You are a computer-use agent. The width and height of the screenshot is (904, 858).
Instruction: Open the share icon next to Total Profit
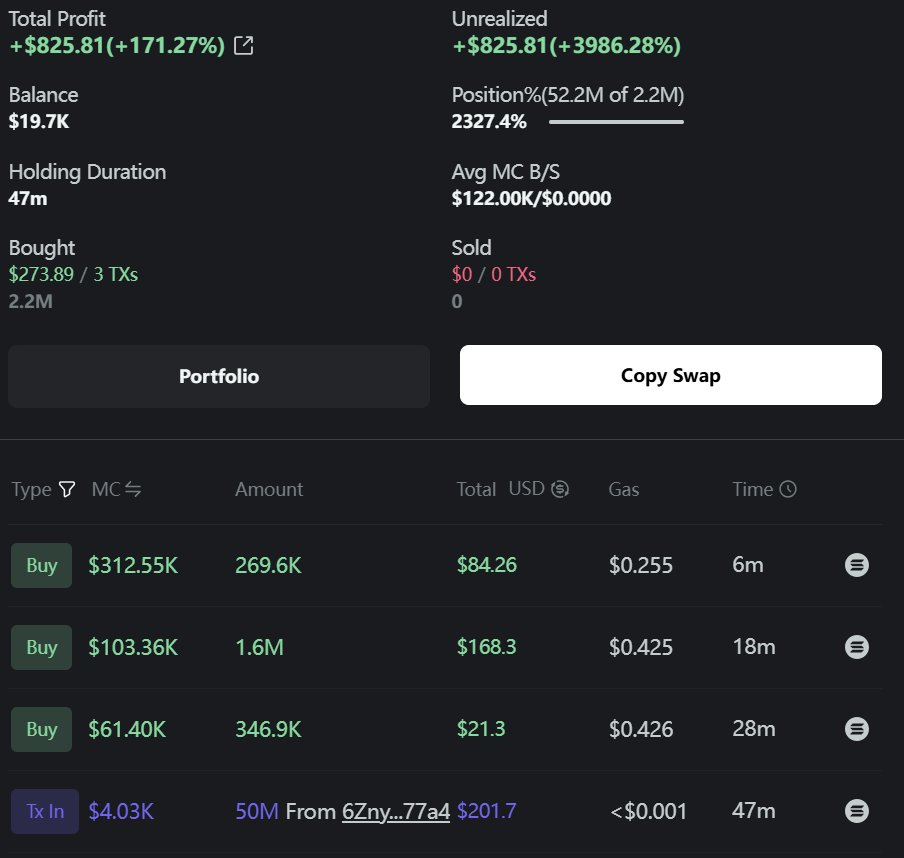[243, 46]
